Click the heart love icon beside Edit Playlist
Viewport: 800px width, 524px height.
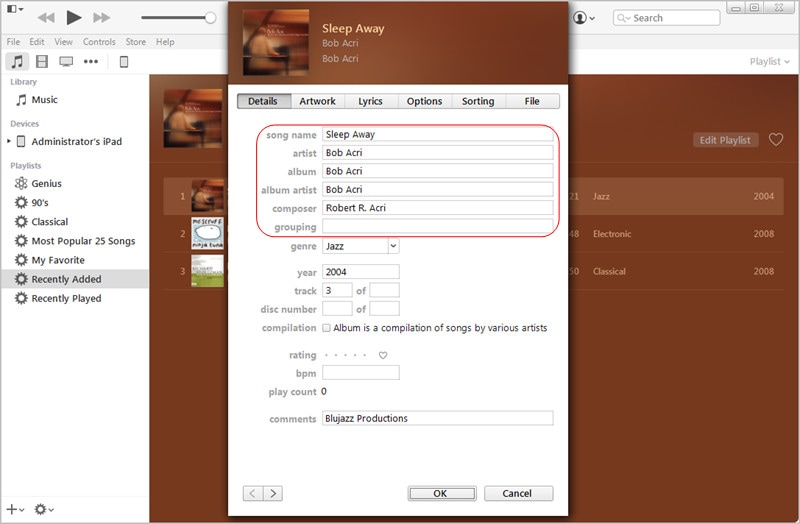pos(776,139)
